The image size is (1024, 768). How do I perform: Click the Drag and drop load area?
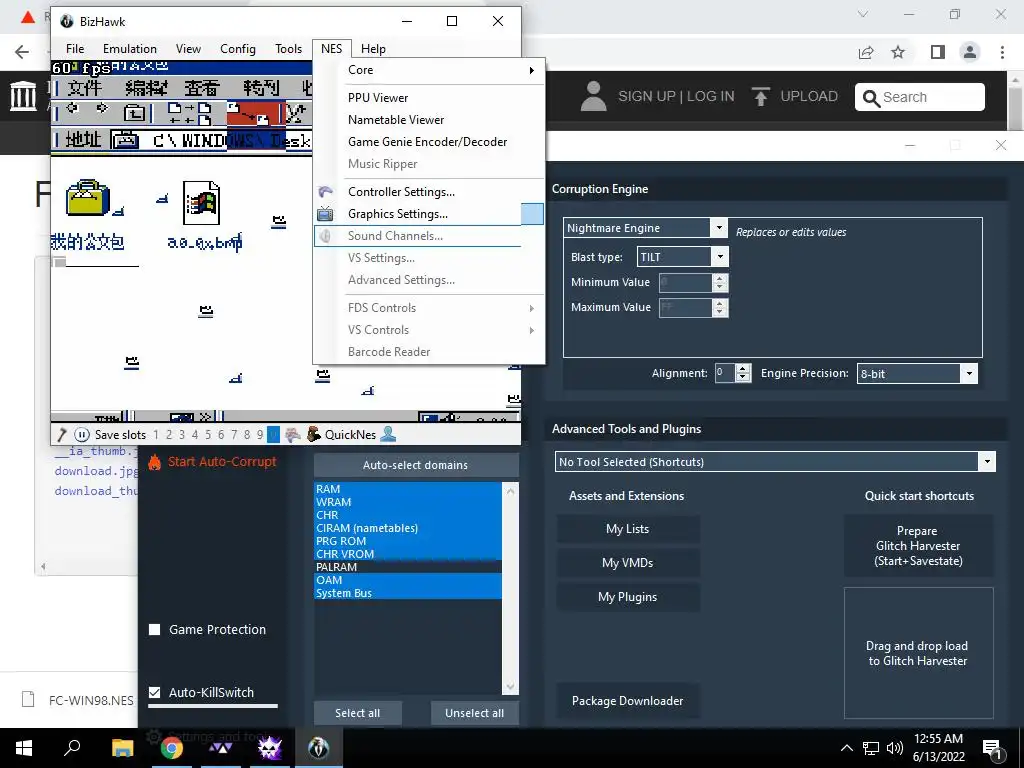coord(918,653)
